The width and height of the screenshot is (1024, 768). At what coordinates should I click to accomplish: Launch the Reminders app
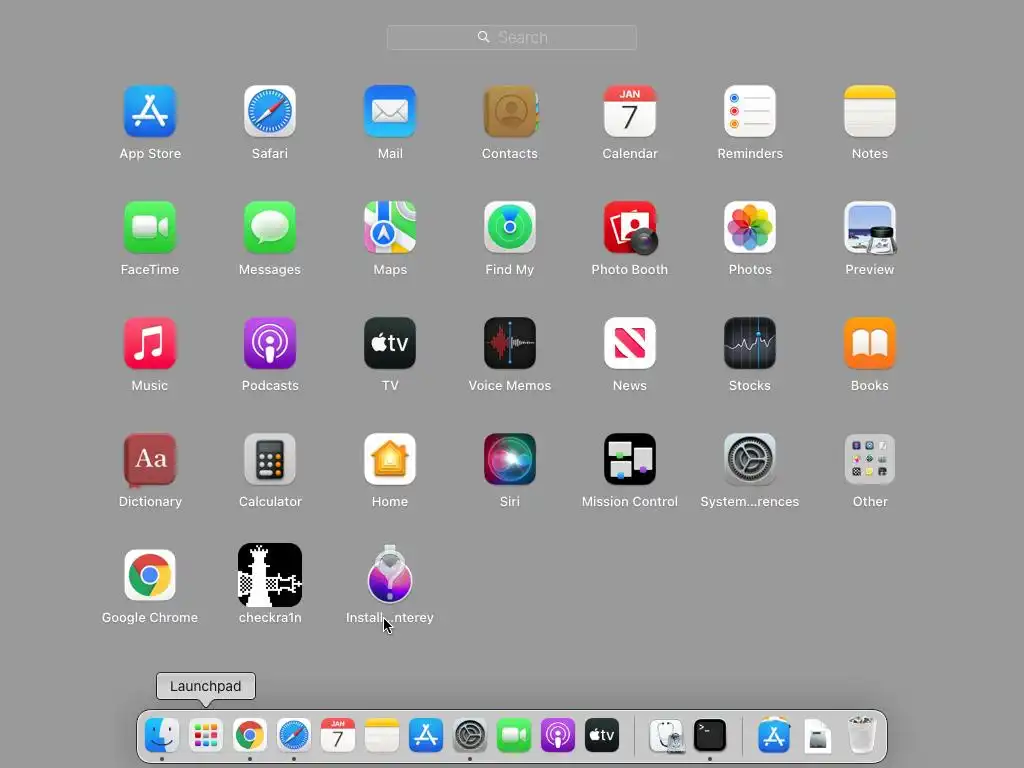(x=750, y=111)
